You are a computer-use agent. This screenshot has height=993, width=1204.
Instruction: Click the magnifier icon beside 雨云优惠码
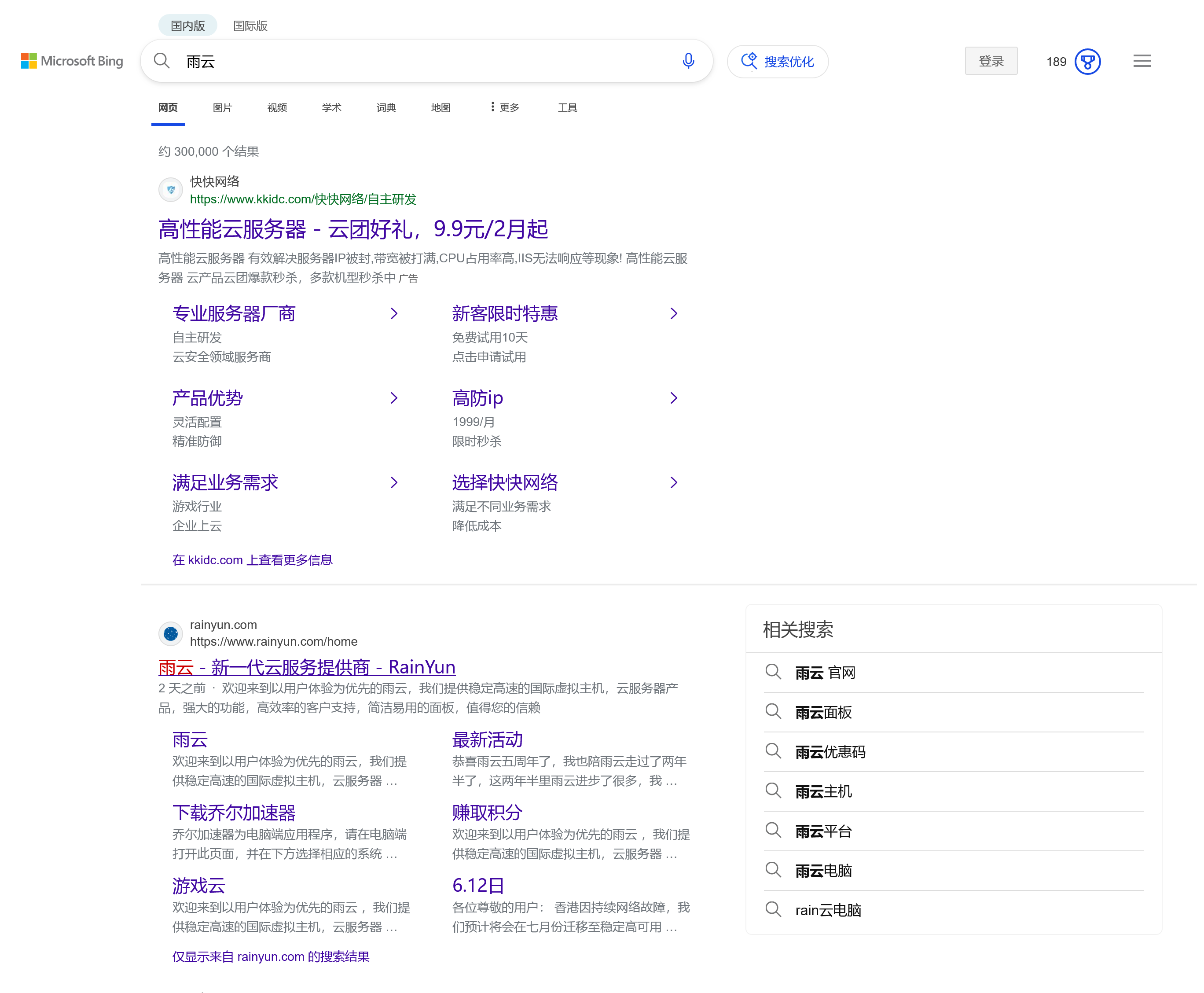tap(774, 752)
